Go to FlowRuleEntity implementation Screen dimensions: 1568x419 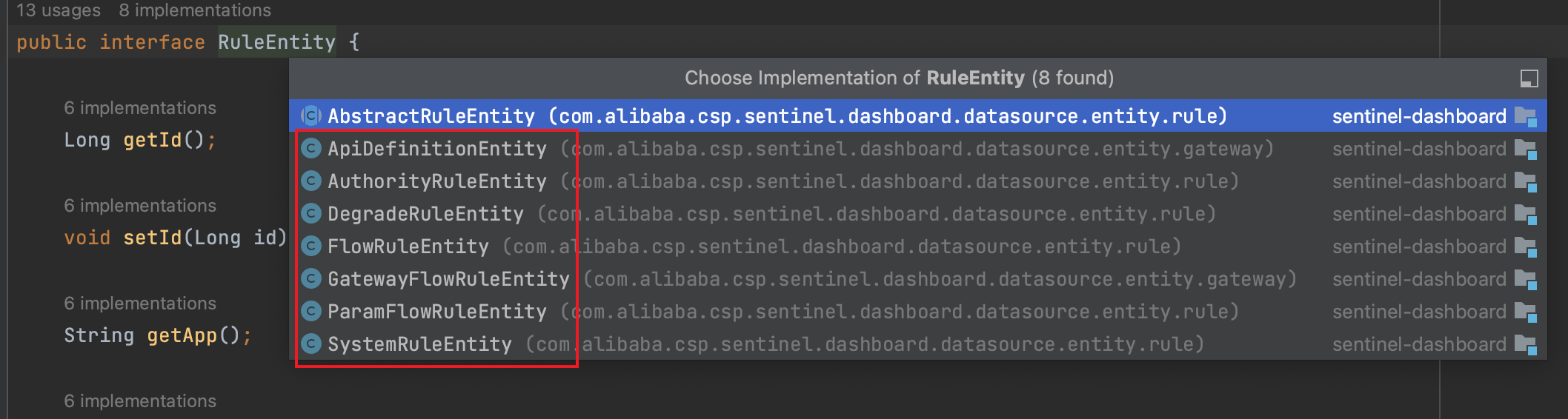917,247
